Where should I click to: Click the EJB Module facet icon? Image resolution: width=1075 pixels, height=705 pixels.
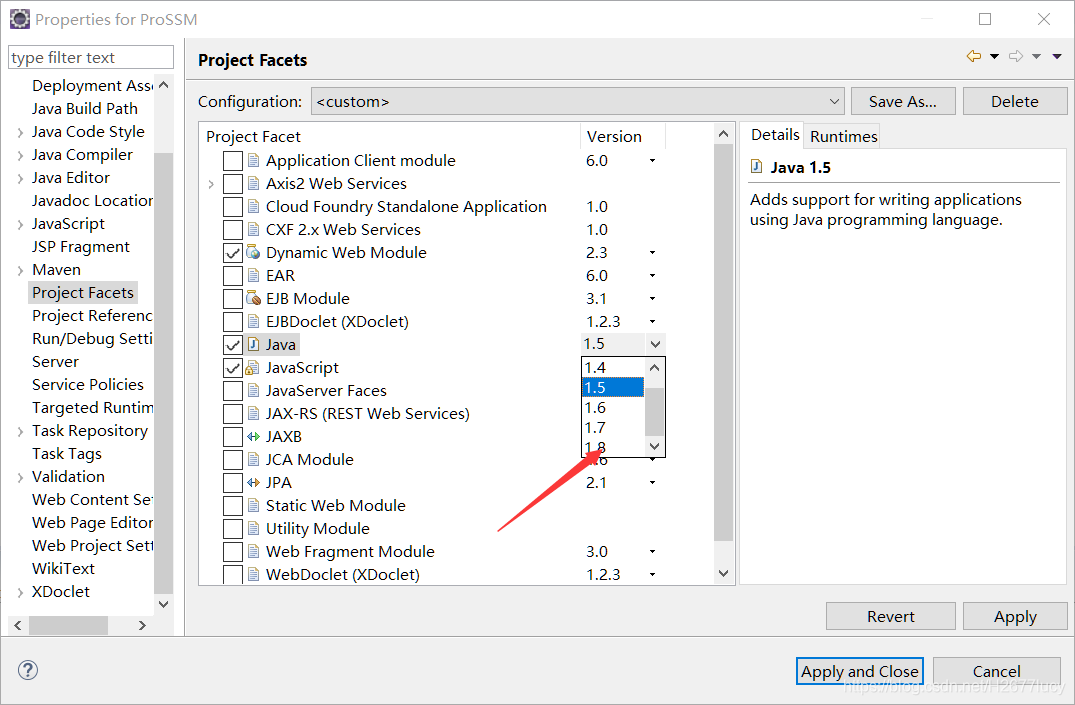(x=254, y=298)
